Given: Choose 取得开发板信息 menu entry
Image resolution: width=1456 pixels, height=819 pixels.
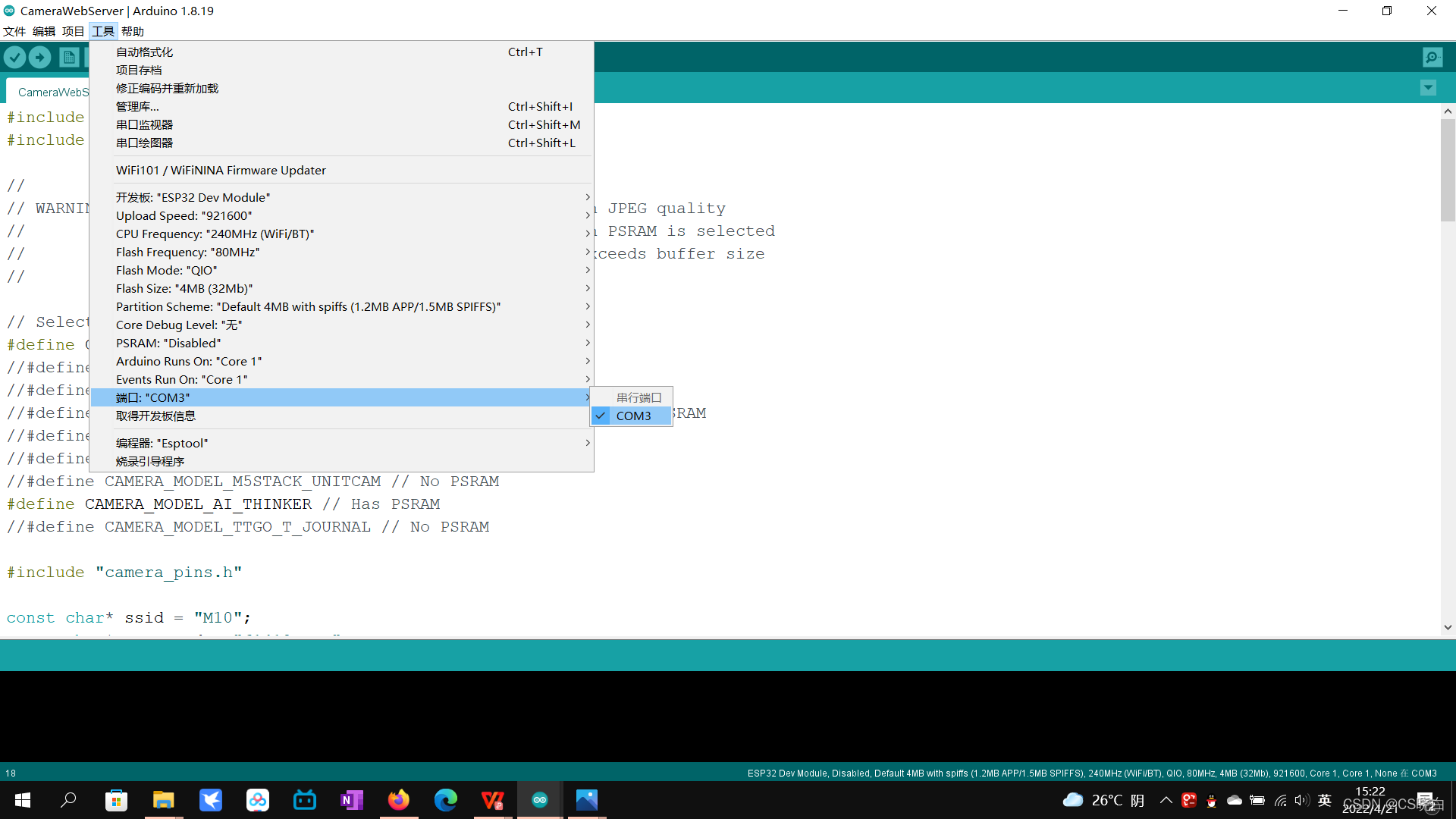Looking at the screenshot, I should tap(341, 416).
